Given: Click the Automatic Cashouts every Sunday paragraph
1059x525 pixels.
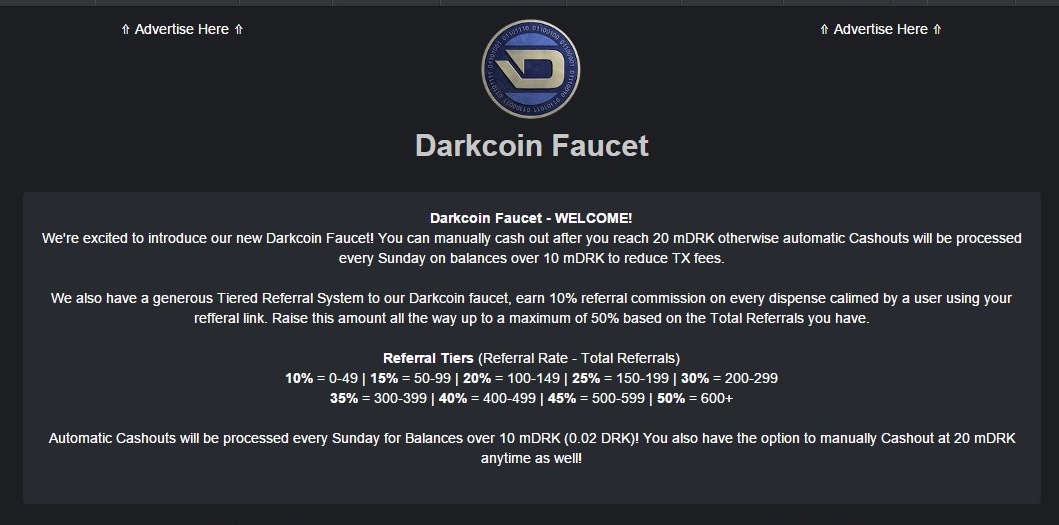Looking at the screenshot, I should click(532, 448).
